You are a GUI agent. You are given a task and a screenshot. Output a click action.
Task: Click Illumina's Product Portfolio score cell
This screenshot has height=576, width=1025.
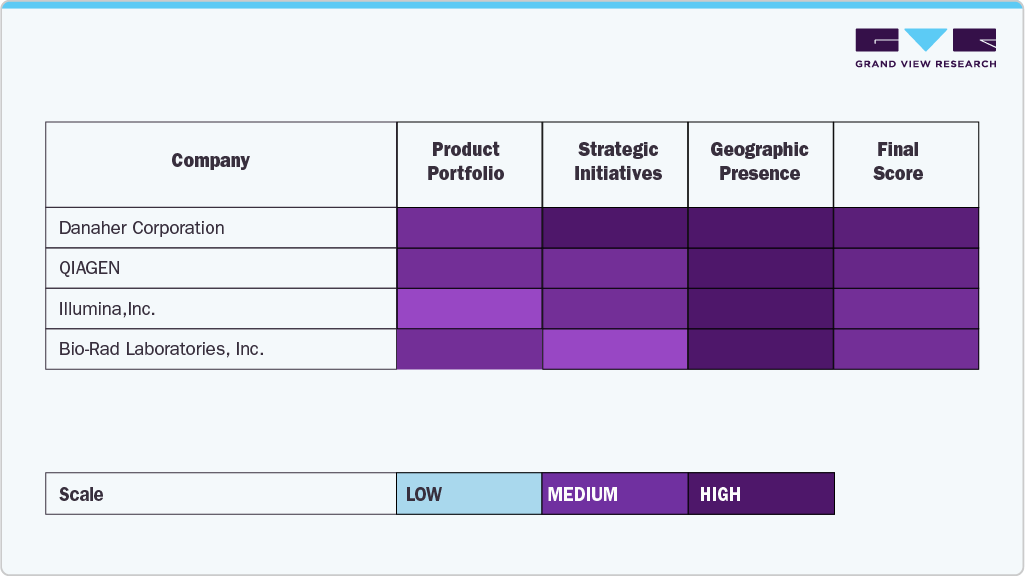point(469,309)
